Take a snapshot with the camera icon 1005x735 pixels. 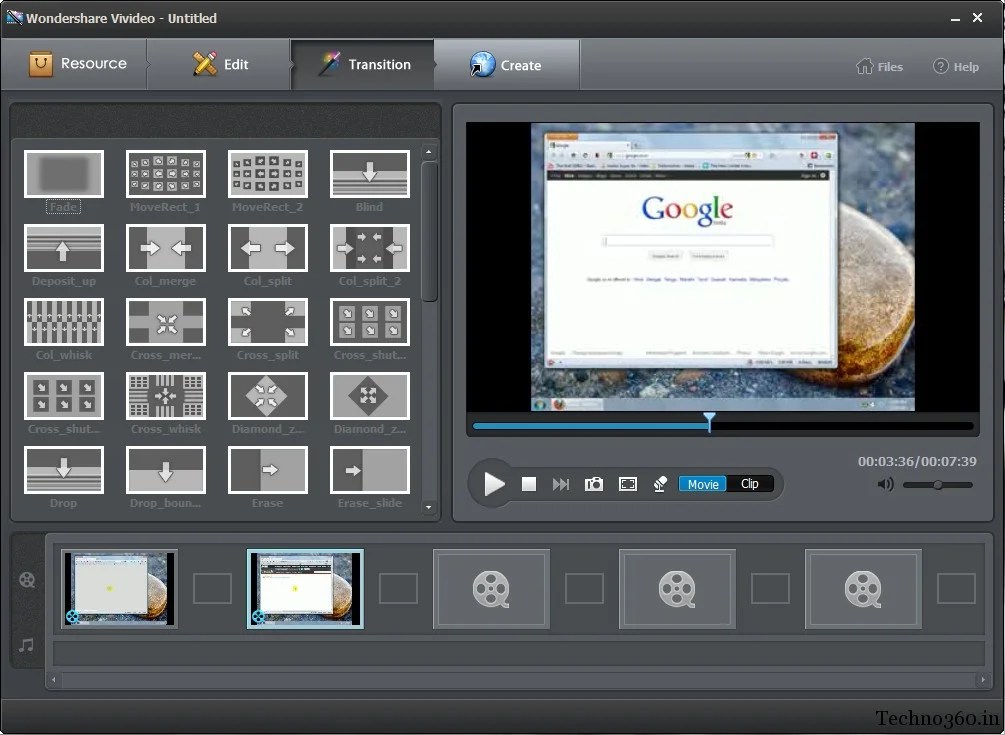pos(594,484)
